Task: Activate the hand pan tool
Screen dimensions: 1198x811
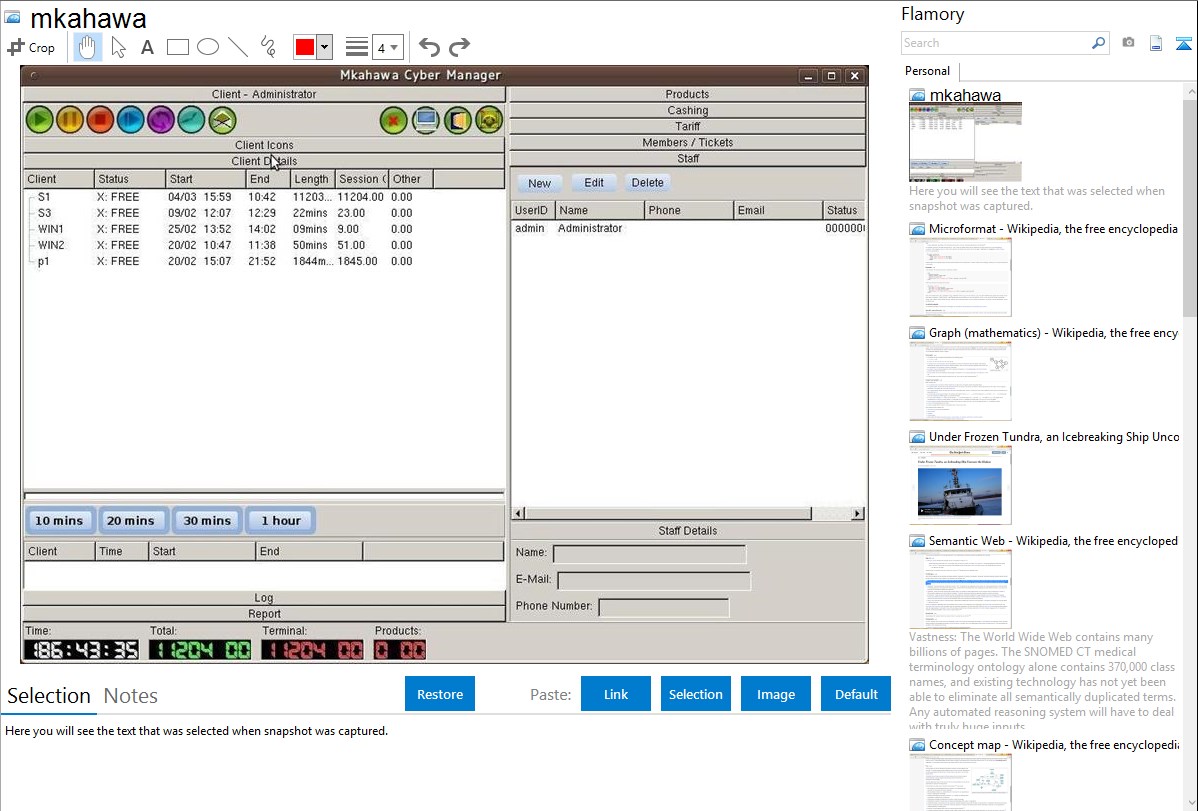Action: (x=87, y=47)
